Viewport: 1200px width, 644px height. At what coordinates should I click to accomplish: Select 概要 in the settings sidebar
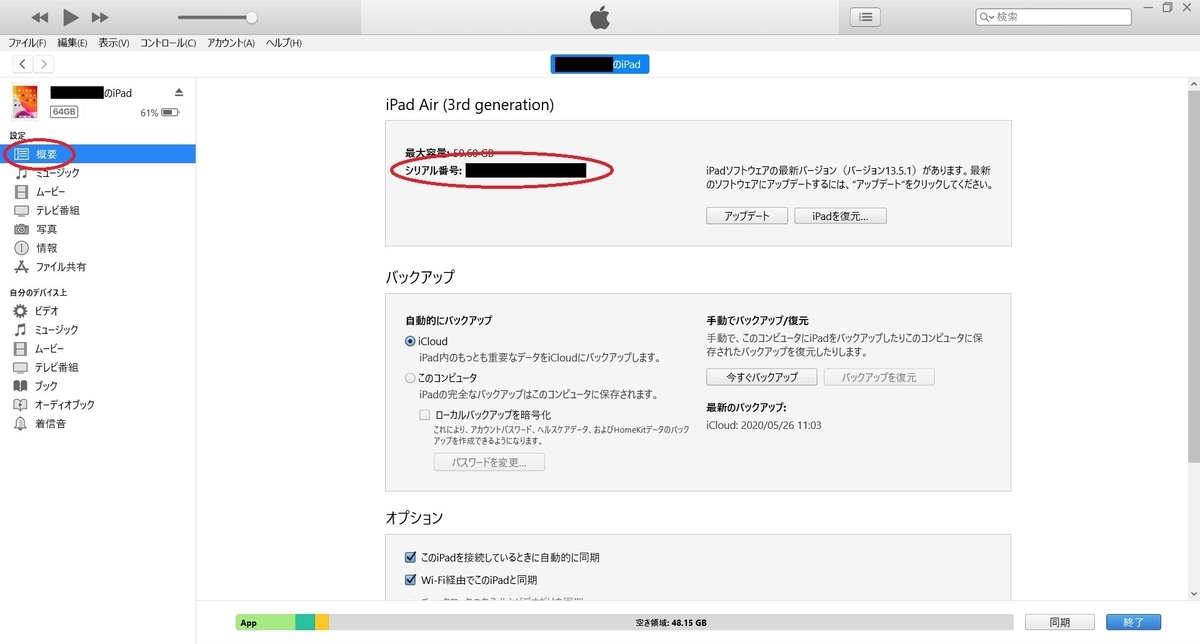[x=98, y=154]
